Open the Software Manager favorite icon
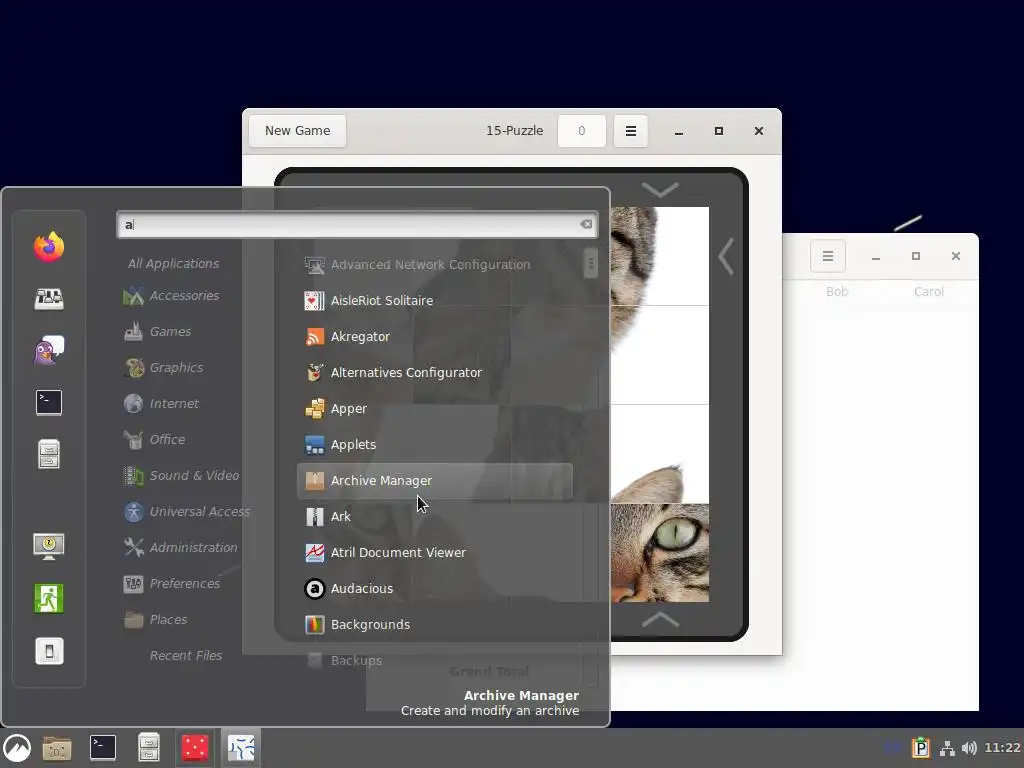1024x768 pixels. coord(49,298)
